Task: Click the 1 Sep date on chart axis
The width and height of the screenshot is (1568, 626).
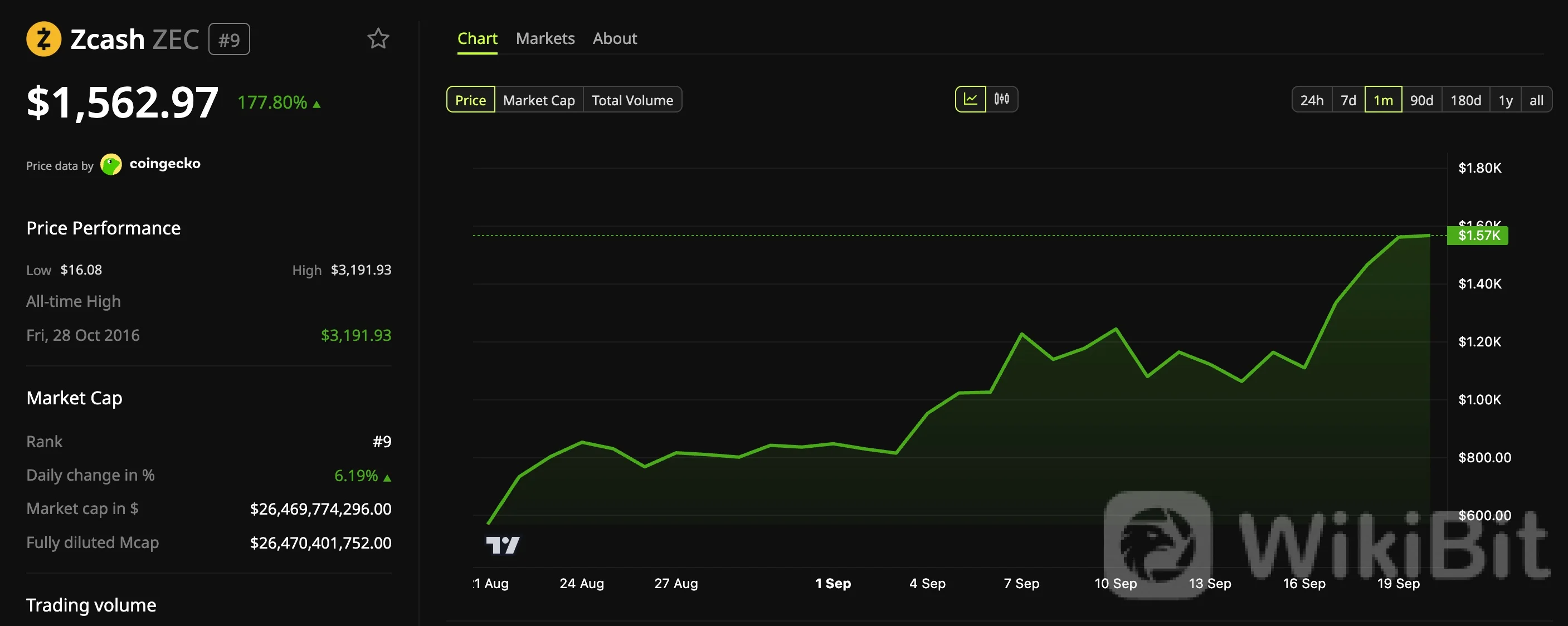Action: point(832,584)
